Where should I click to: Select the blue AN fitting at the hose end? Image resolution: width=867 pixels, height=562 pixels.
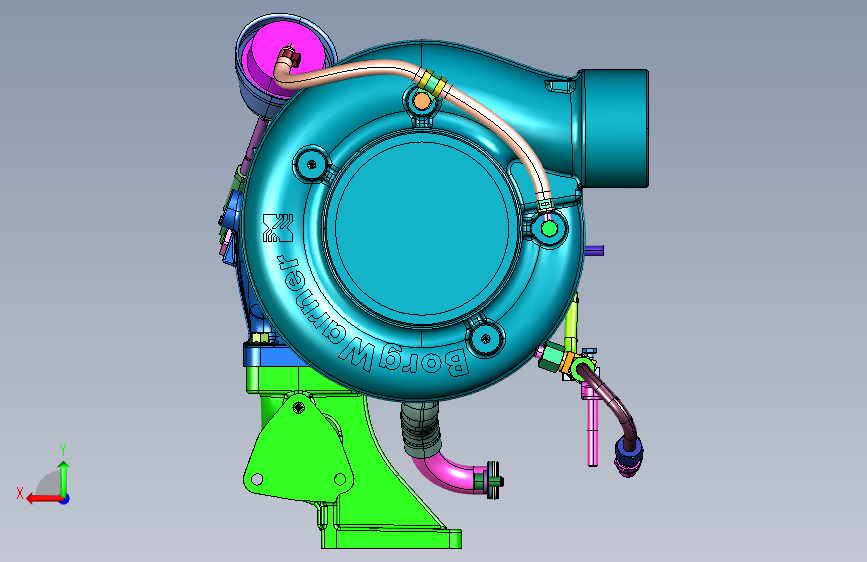point(629,451)
